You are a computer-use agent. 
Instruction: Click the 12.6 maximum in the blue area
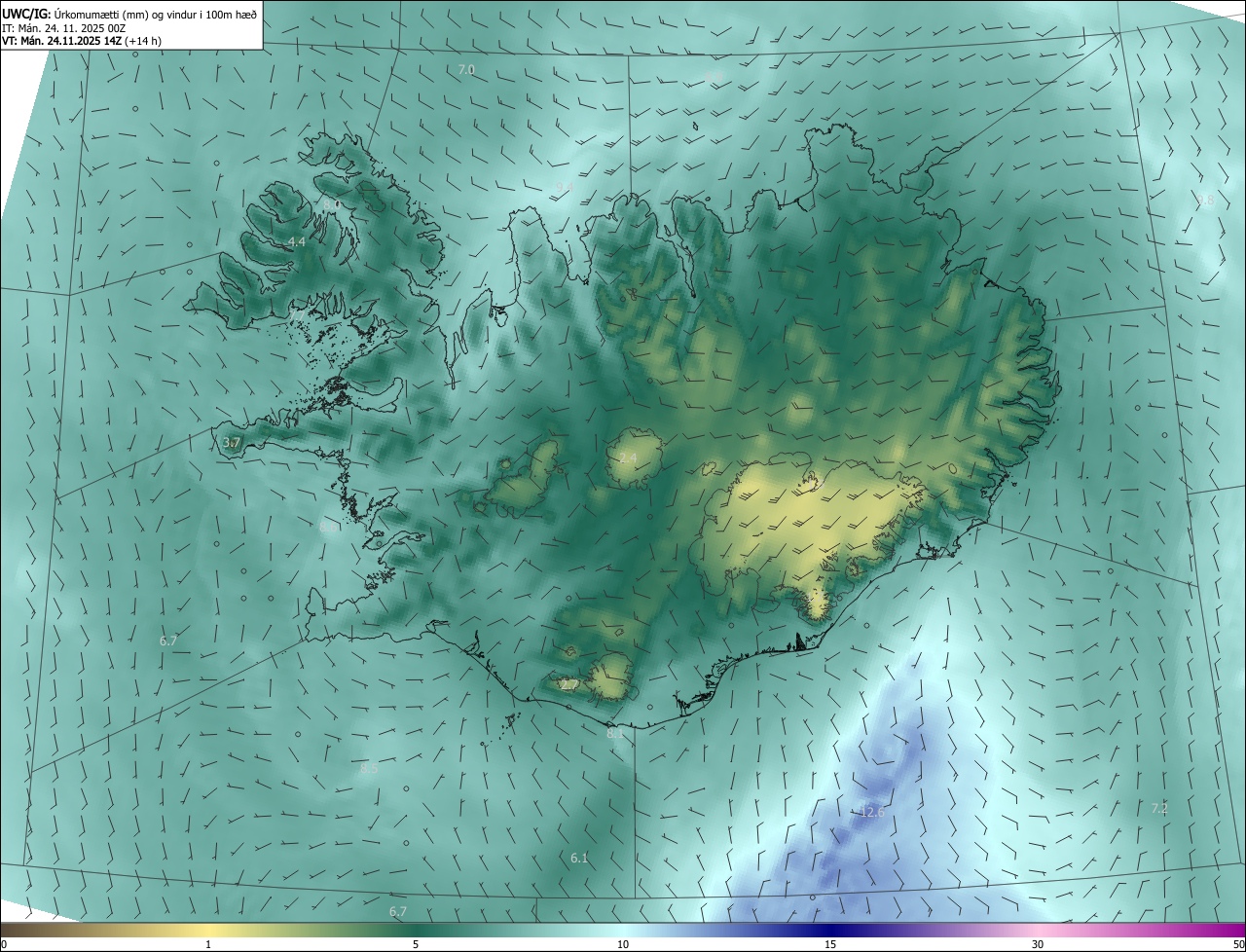(872, 812)
